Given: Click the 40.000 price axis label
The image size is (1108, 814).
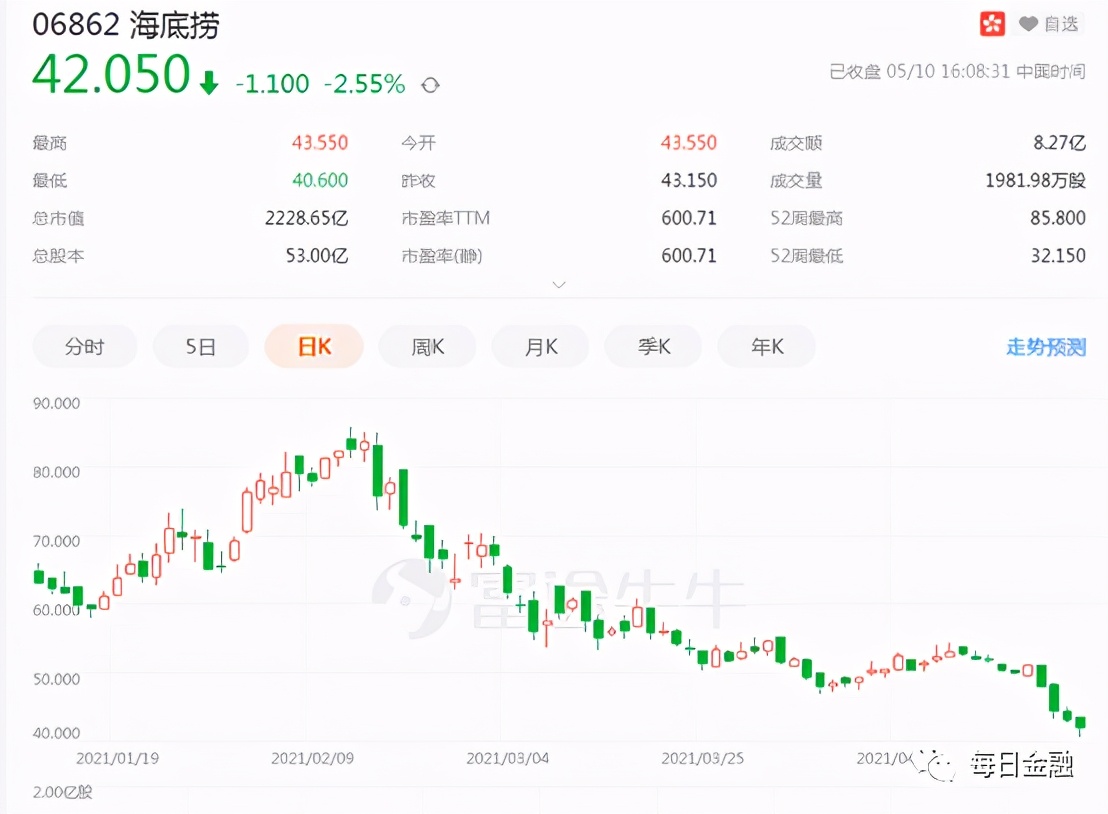Looking at the screenshot, I should [x=57, y=733].
